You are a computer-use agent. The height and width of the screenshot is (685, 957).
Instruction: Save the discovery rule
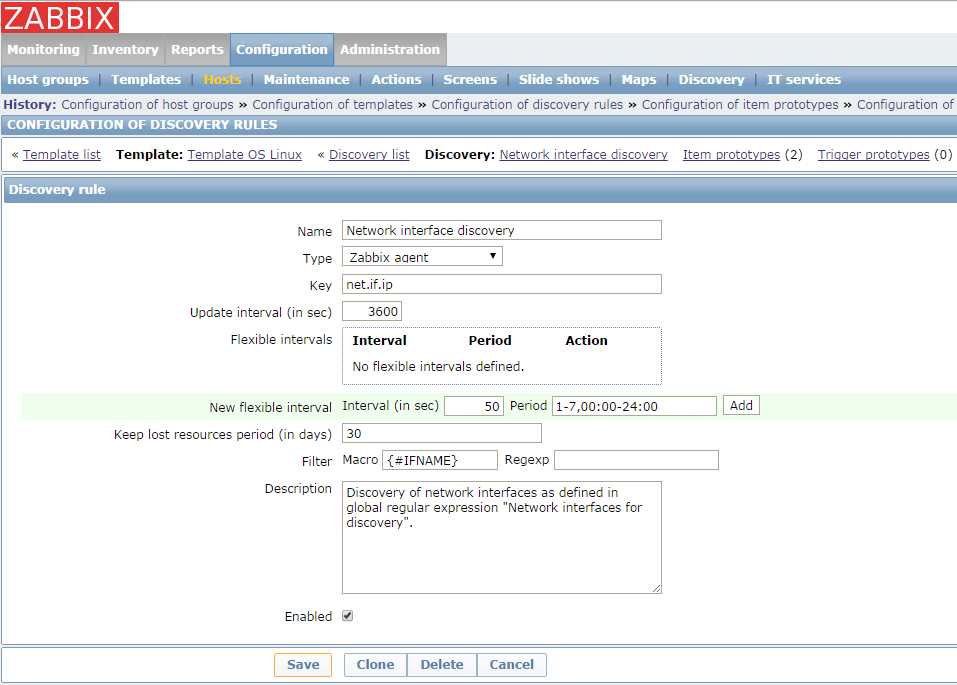303,665
